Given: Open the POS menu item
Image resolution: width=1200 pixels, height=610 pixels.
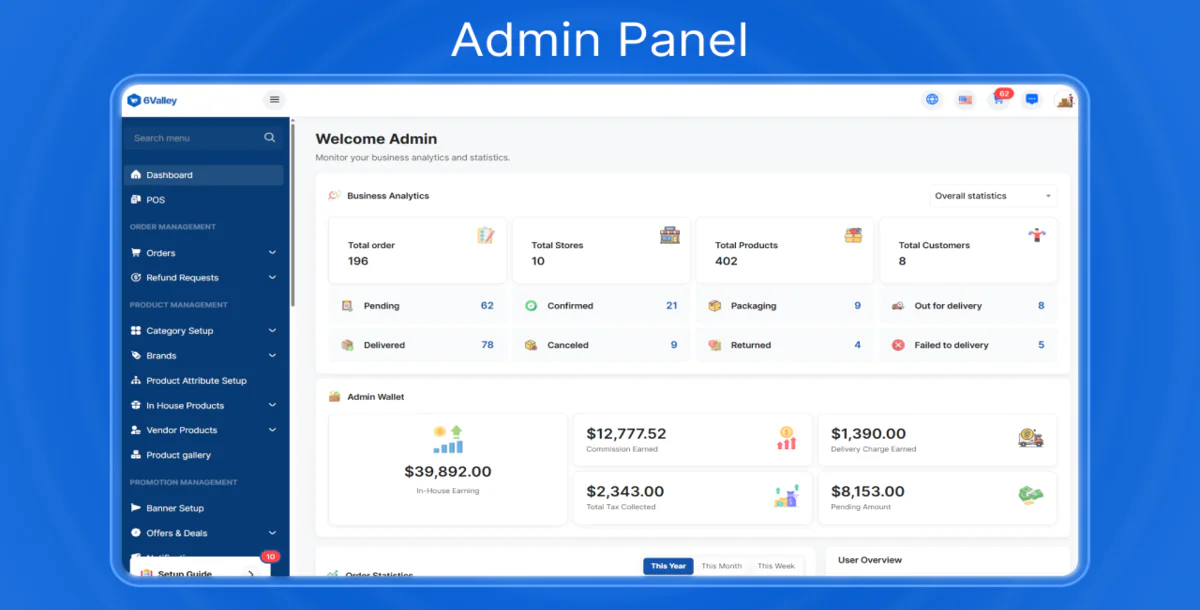Looking at the screenshot, I should point(156,200).
